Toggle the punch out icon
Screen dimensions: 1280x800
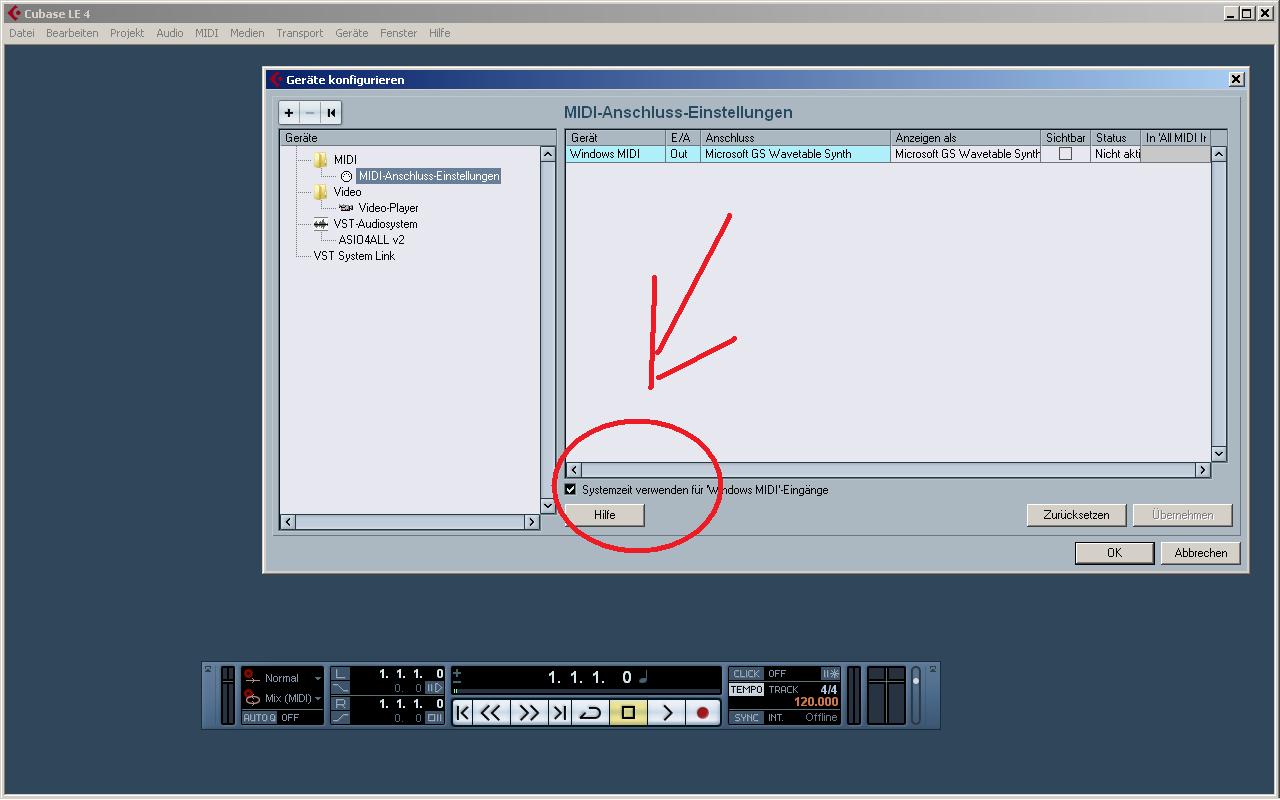[x=340, y=717]
